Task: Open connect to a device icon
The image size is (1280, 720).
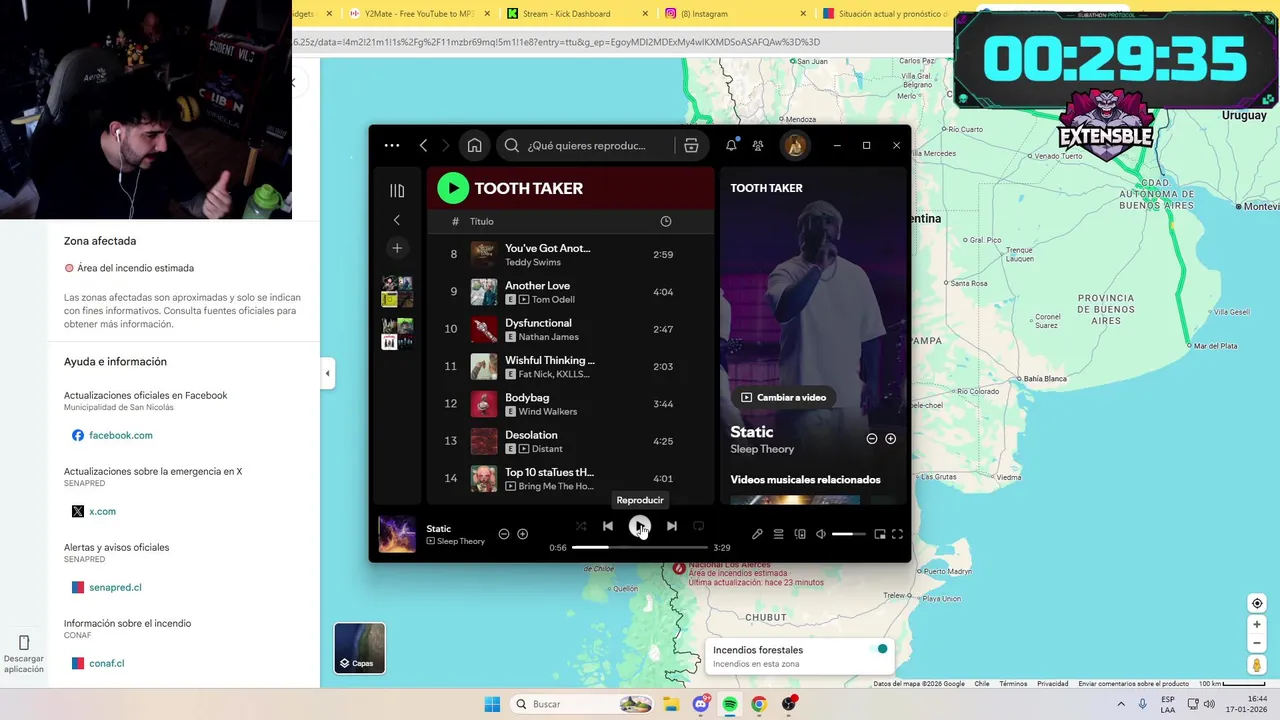Action: point(800,534)
